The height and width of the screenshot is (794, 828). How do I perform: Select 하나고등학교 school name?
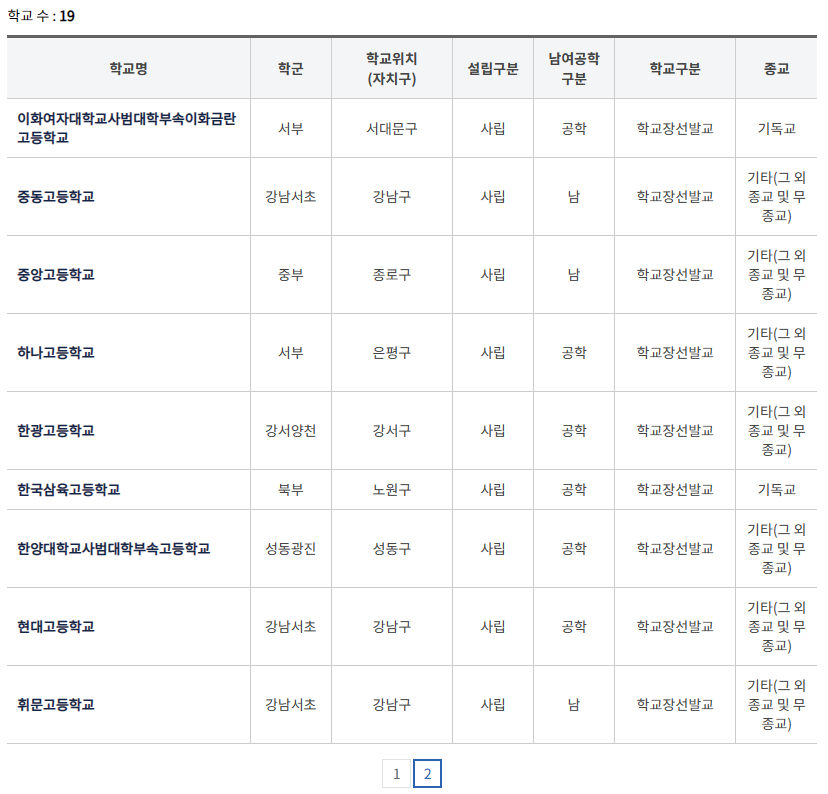56,353
